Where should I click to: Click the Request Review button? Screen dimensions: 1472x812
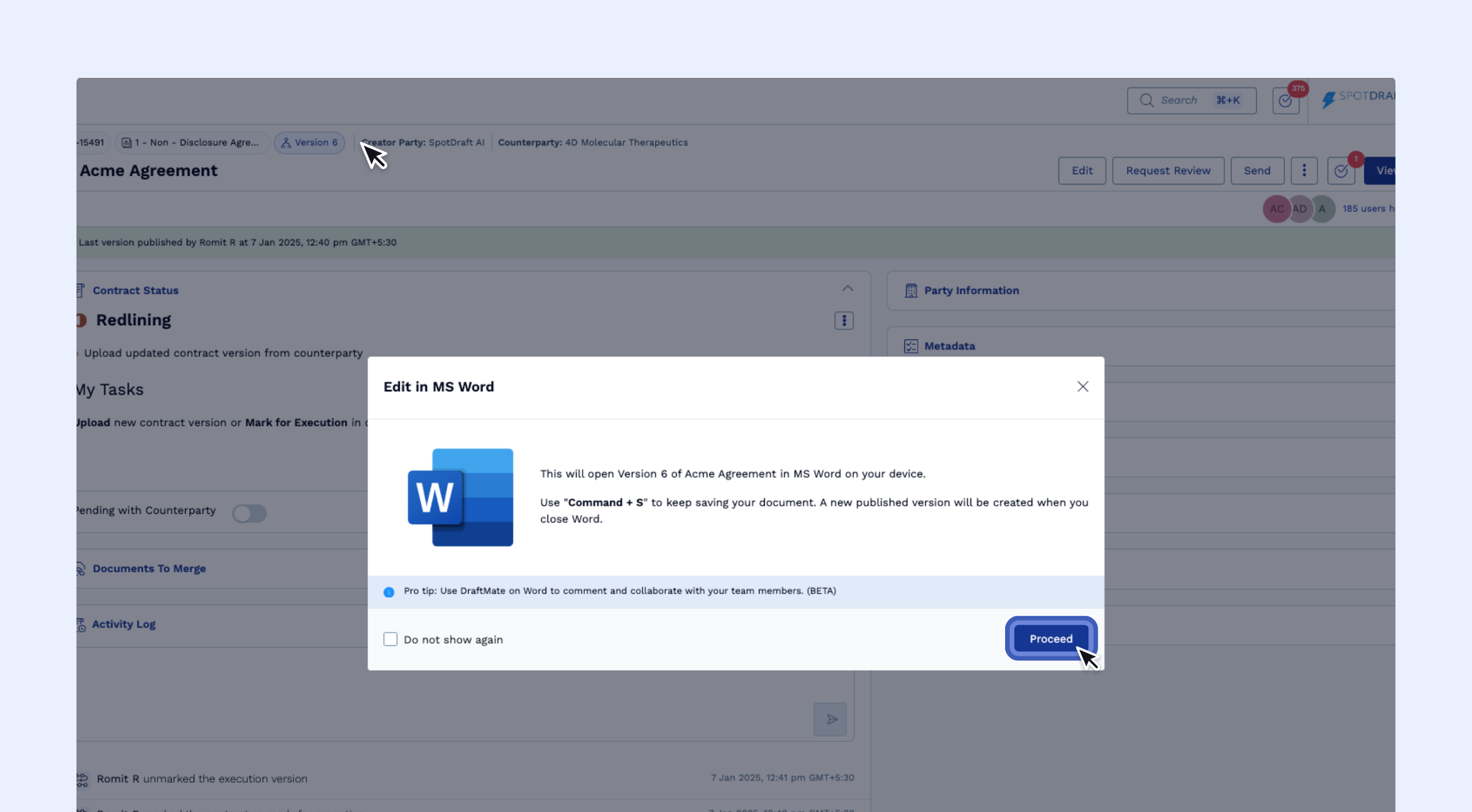[1168, 171]
